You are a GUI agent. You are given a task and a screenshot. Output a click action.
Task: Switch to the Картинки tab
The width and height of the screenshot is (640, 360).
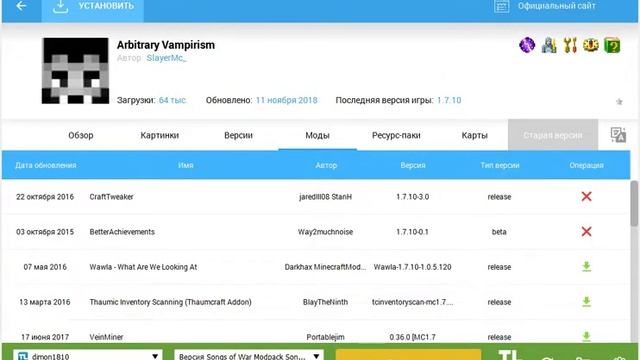click(x=160, y=135)
